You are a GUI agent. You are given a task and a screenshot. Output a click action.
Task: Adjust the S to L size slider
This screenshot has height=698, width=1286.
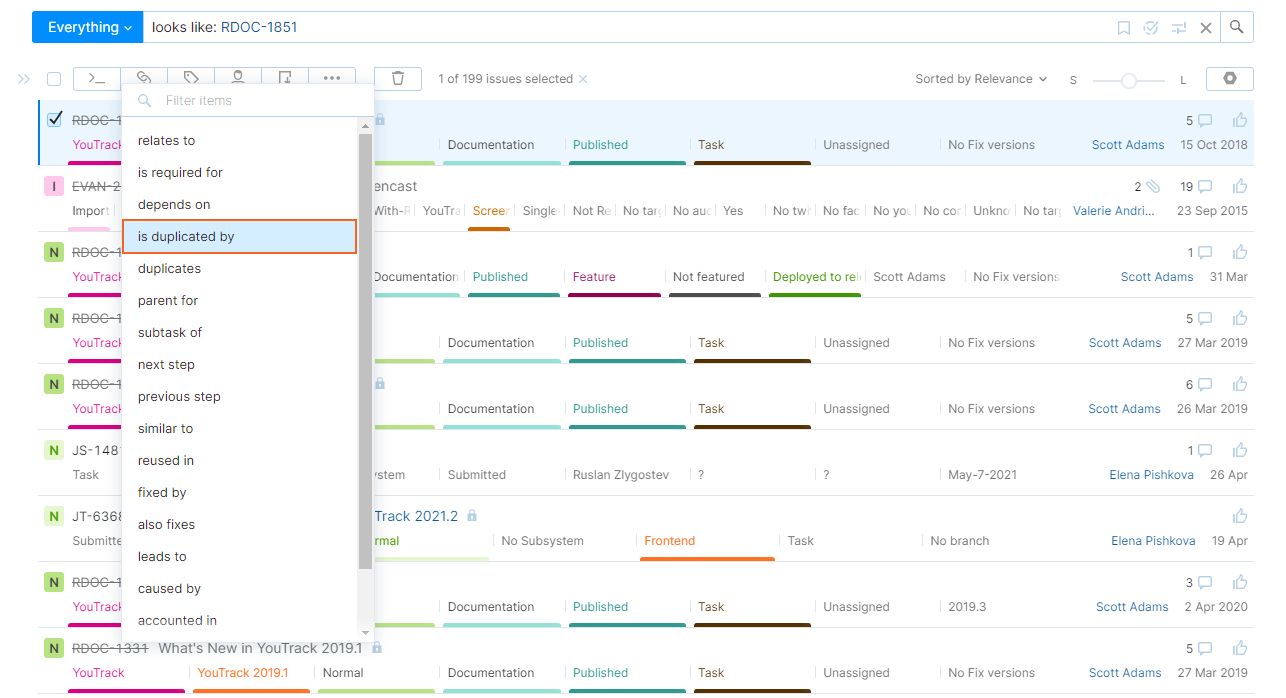(1128, 80)
